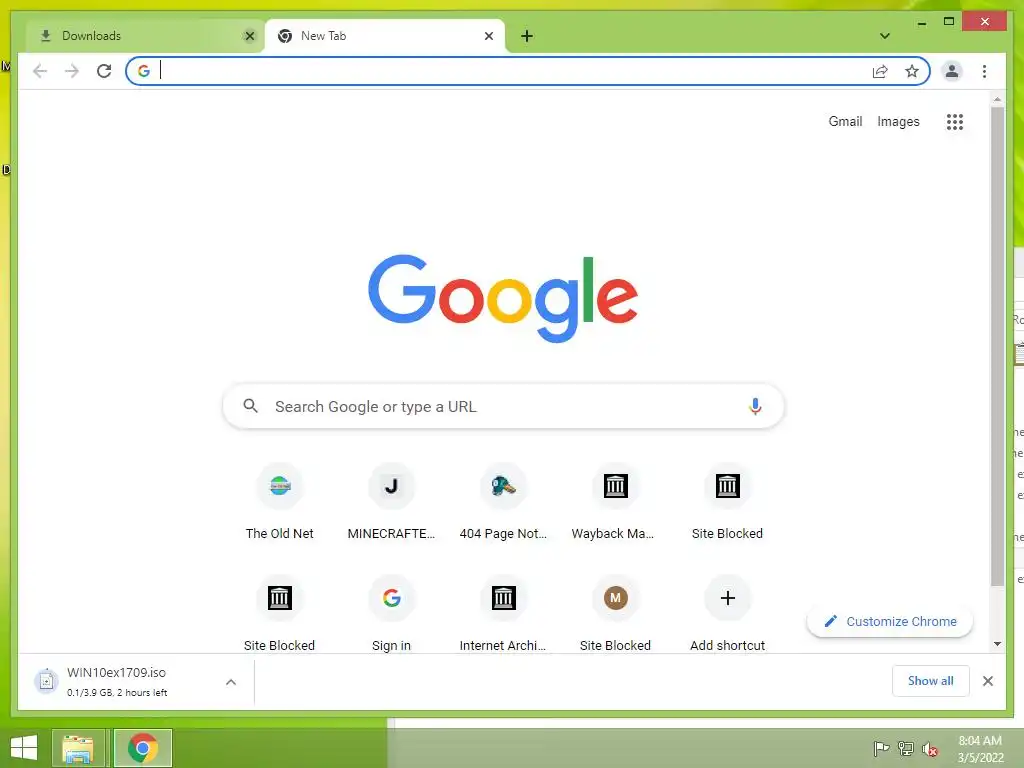This screenshot has width=1024, height=768.
Task: Open the Action Center flag in the tray
Action: pyautogui.click(x=881, y=748)
